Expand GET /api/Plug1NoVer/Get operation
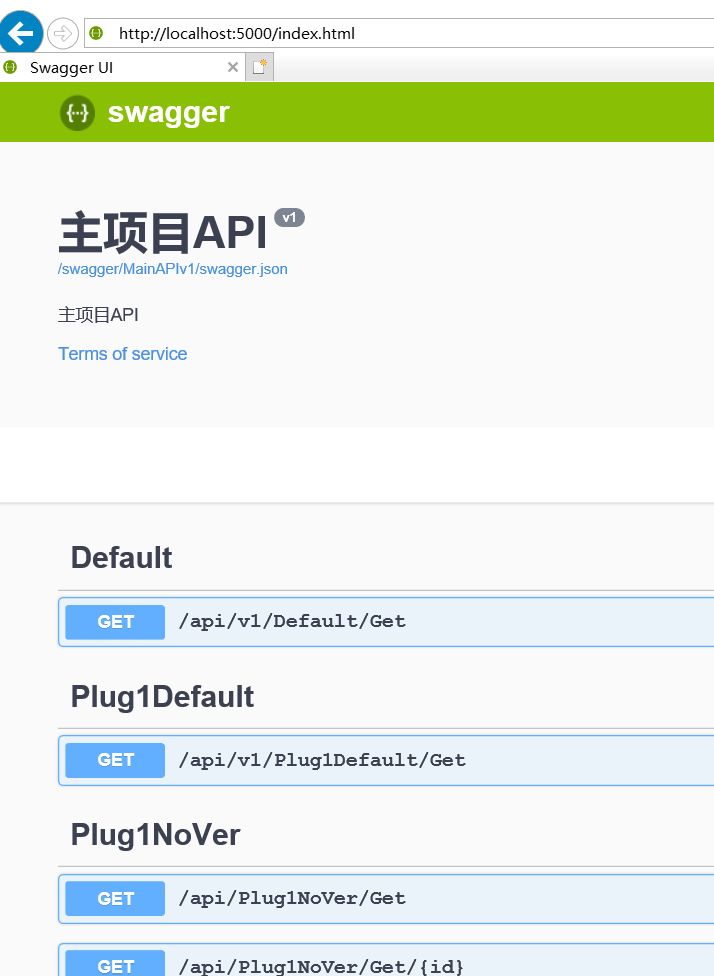Viewport: 714px width, 976px height. 292,898
